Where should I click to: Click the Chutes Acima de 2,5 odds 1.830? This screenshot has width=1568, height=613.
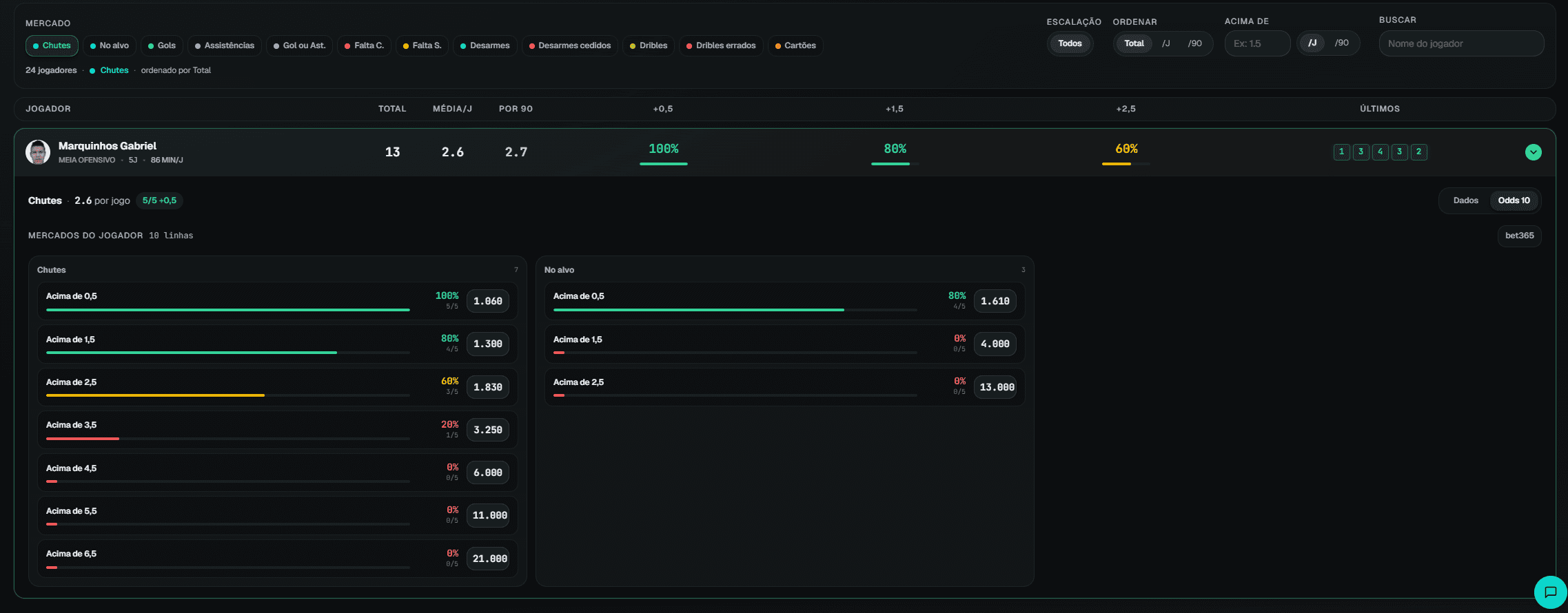pyautogui.click(x=487, y=387)
